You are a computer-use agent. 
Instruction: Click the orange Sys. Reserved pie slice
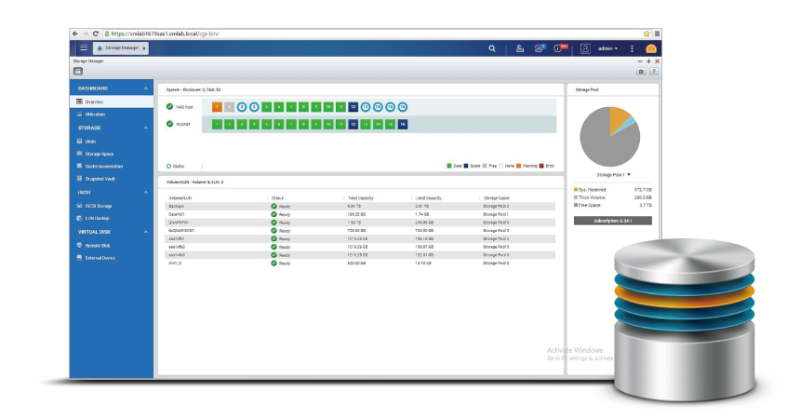[x=620, y=119]
